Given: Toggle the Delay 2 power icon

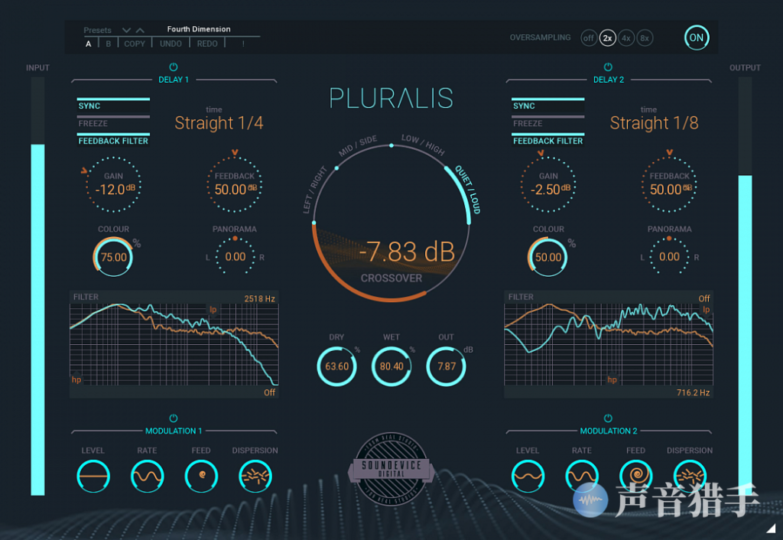Looking at the screenshot, I should (608, 66).
